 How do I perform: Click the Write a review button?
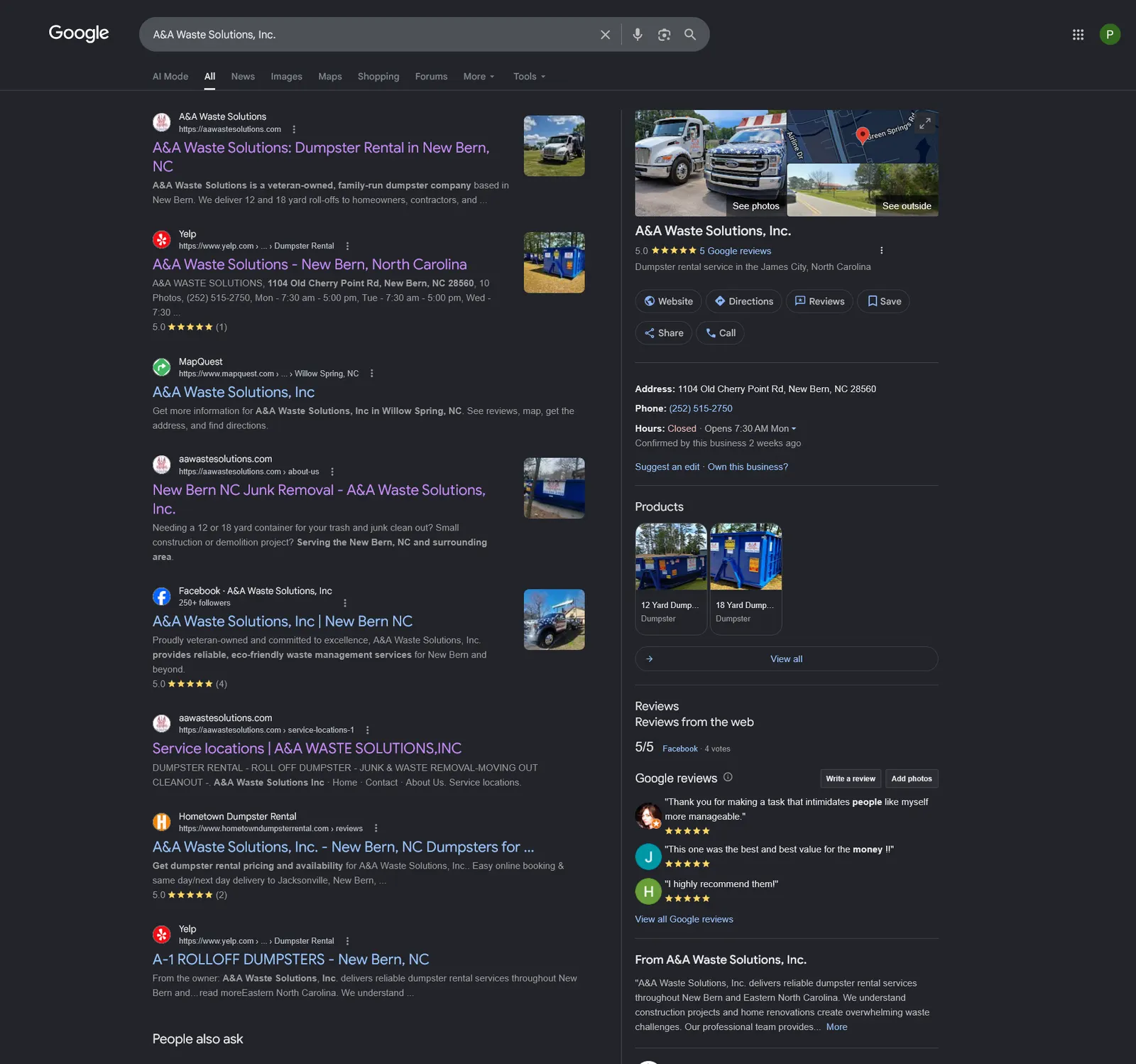point(851,778)
